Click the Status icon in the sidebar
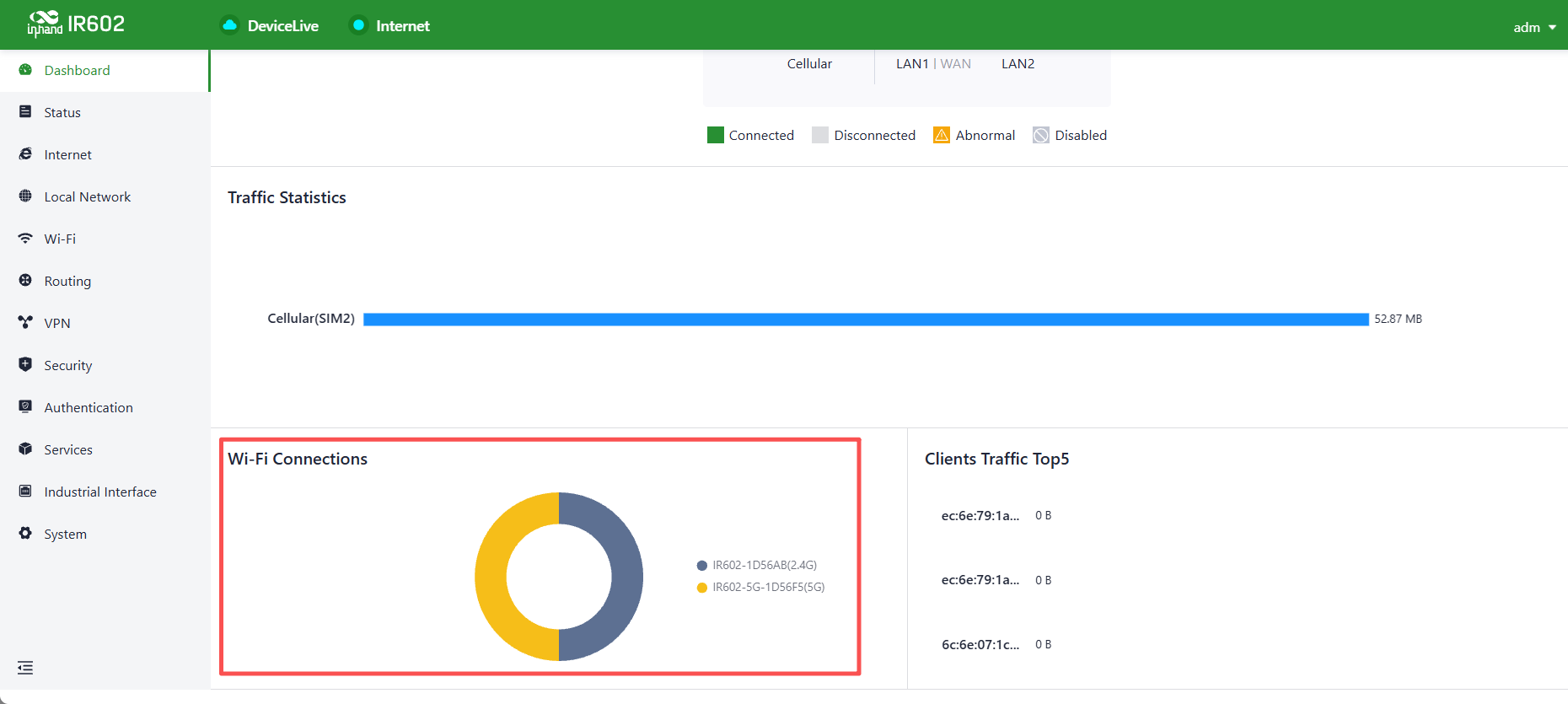The image size is (1568, 704). tap(25, 111)
